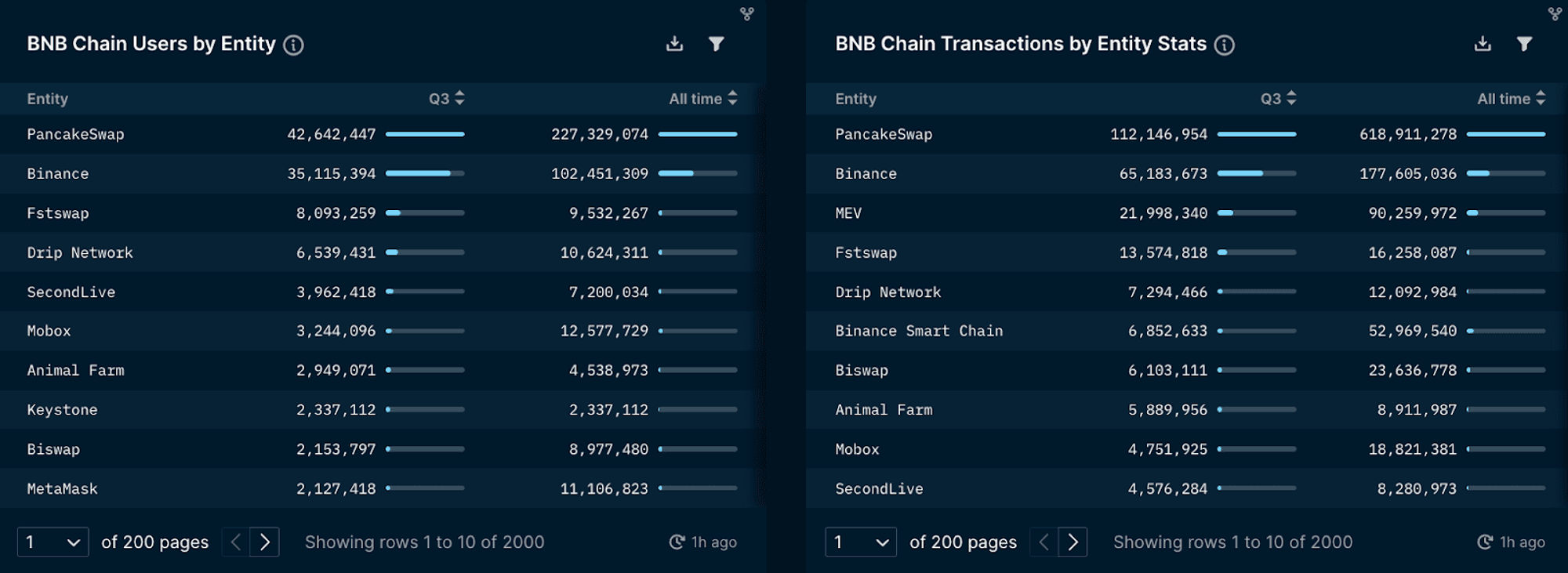1568x573 pixels.
Task: Open filter for Transactions by Entity Stats
Action: [x=1524, y=44]
